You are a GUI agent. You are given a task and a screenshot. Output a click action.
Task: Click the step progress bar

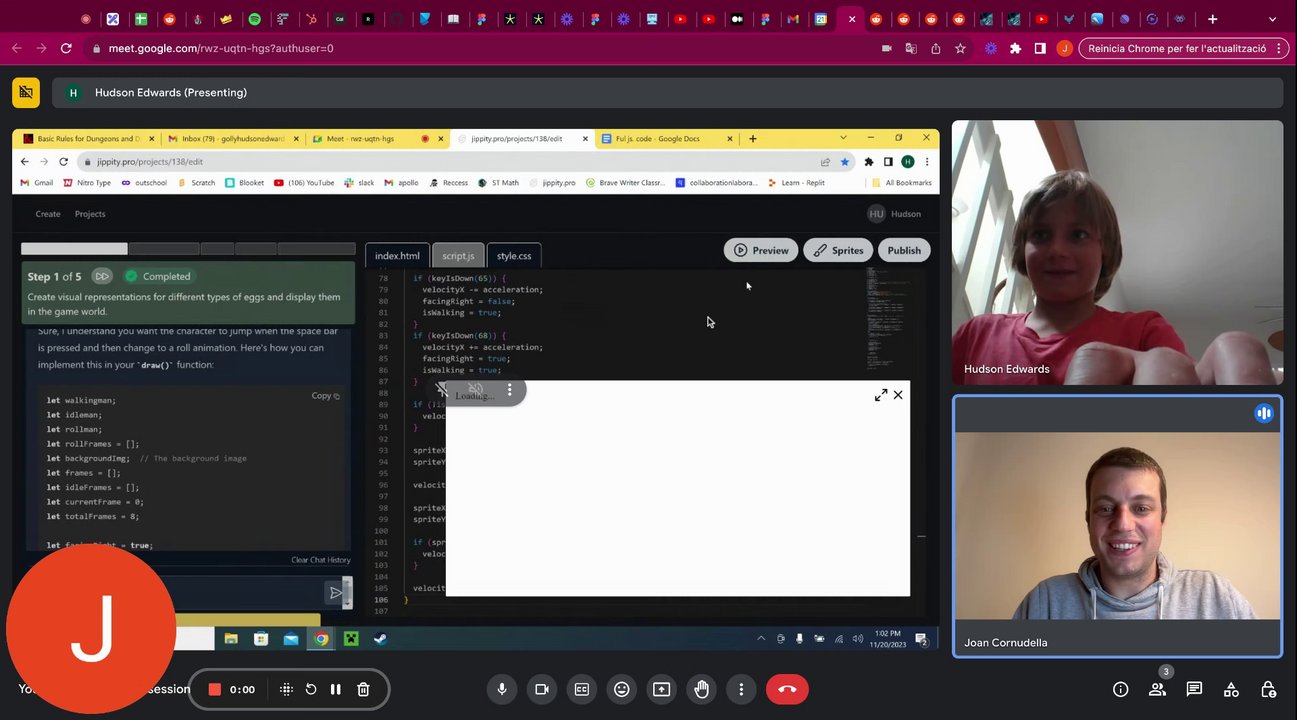pos(188,248)
